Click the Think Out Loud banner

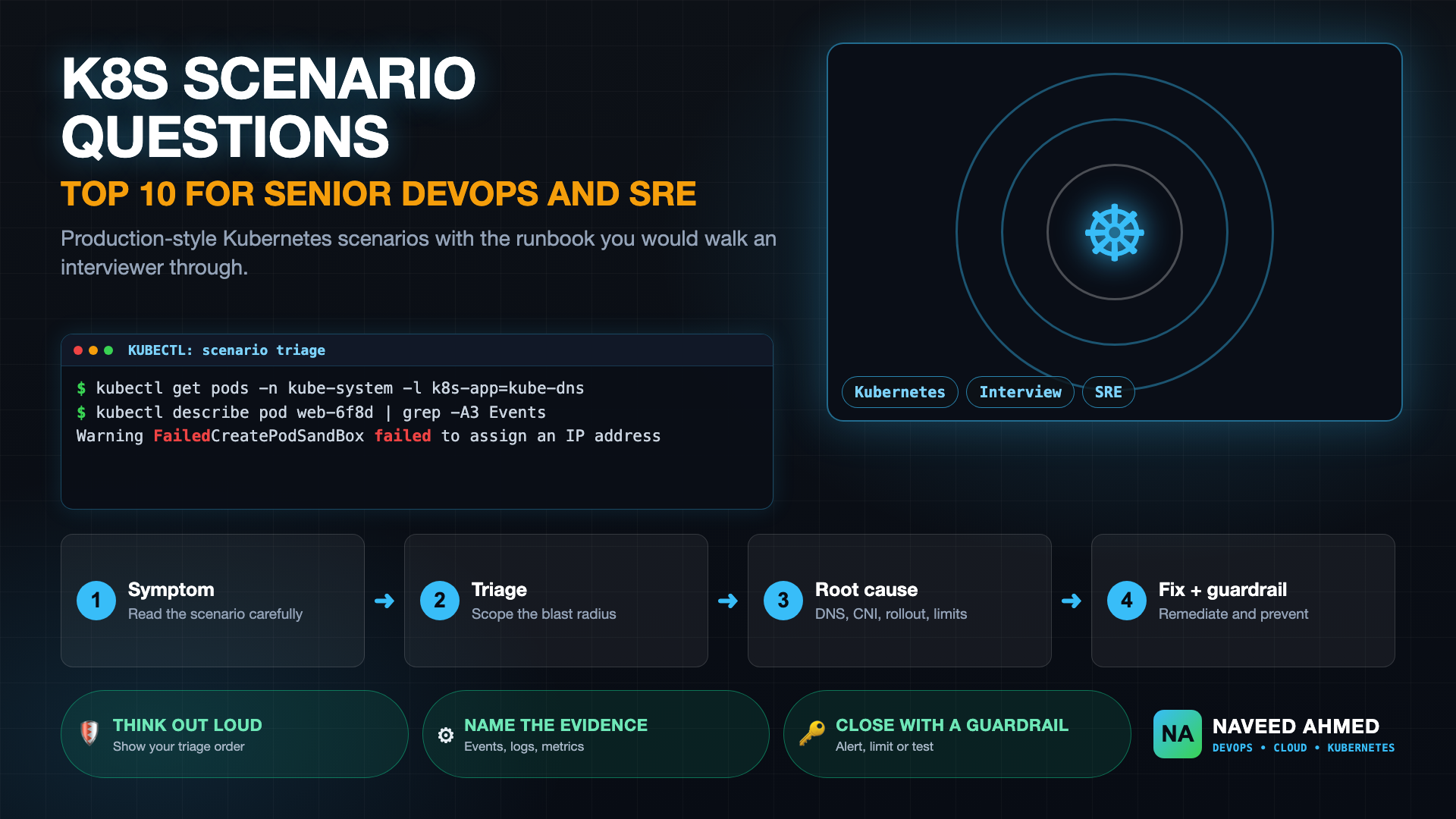point(234,734)
